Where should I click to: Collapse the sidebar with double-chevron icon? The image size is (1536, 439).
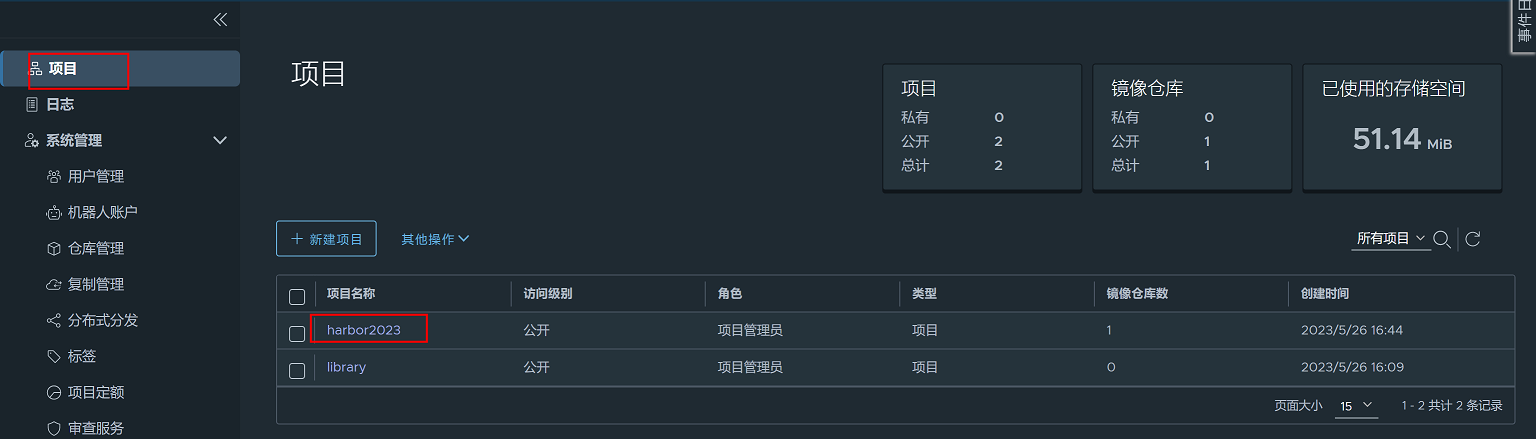coord(220,20)
